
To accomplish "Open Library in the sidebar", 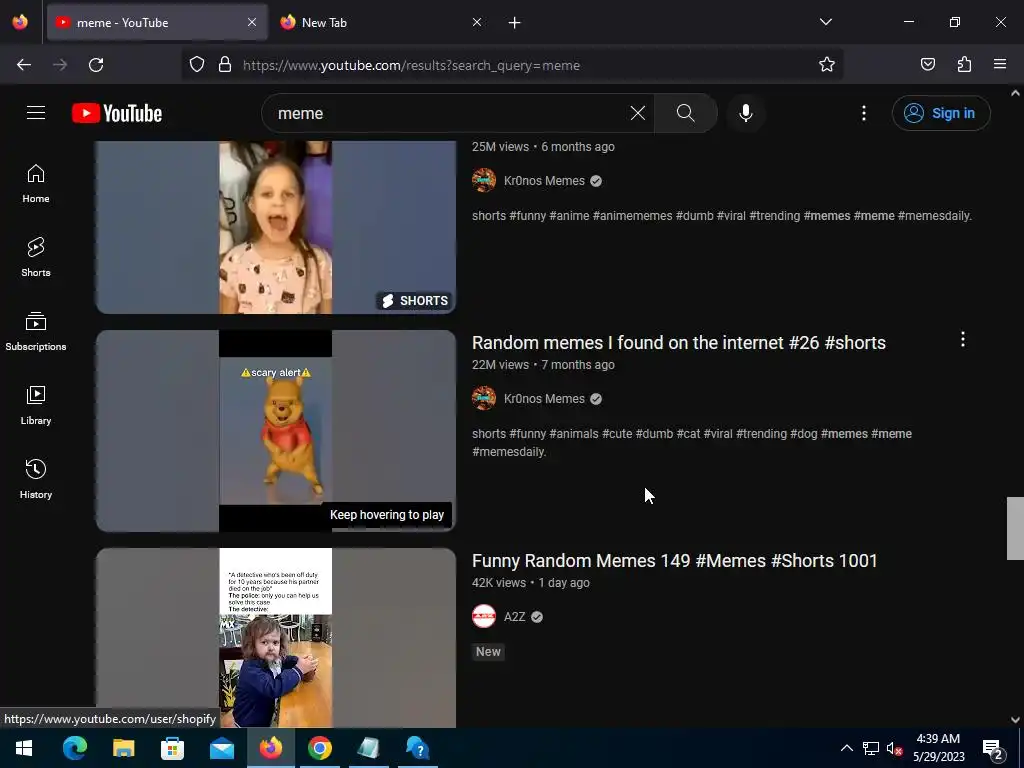I will tap(36, 405).
